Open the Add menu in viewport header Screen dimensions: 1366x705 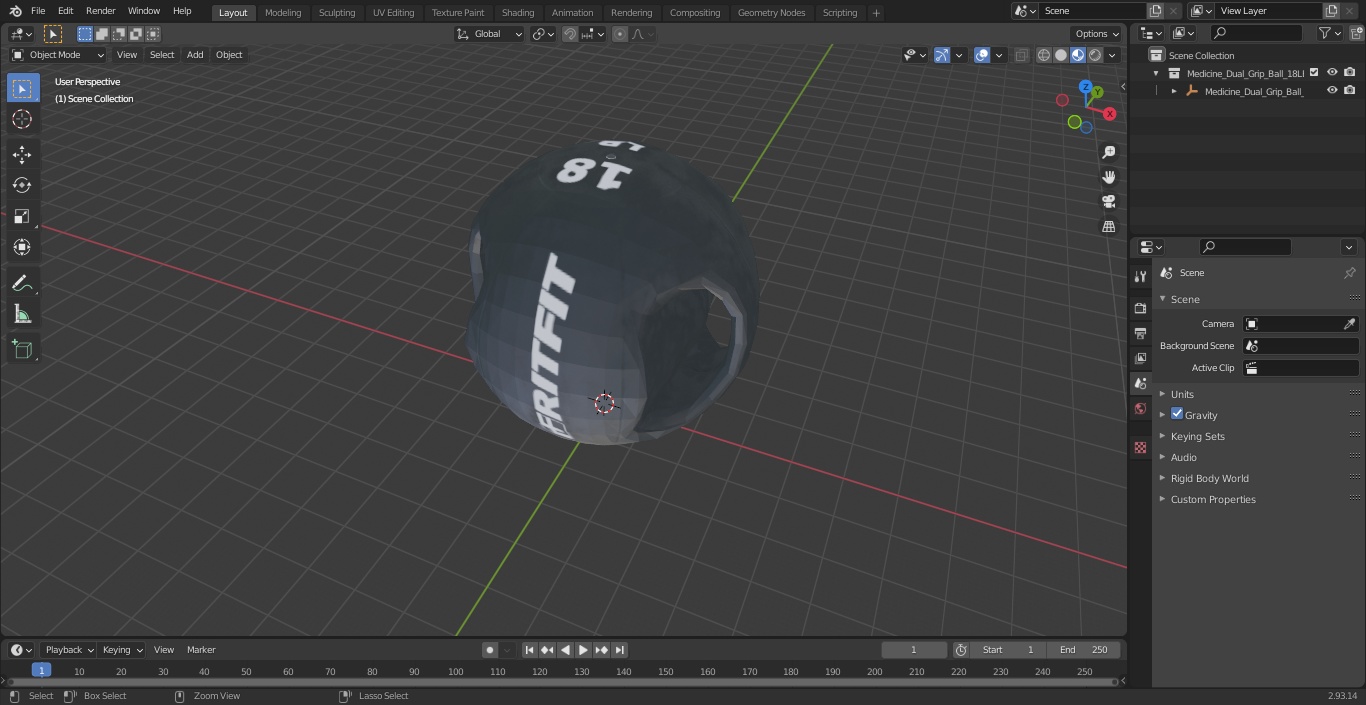[195, 55]
